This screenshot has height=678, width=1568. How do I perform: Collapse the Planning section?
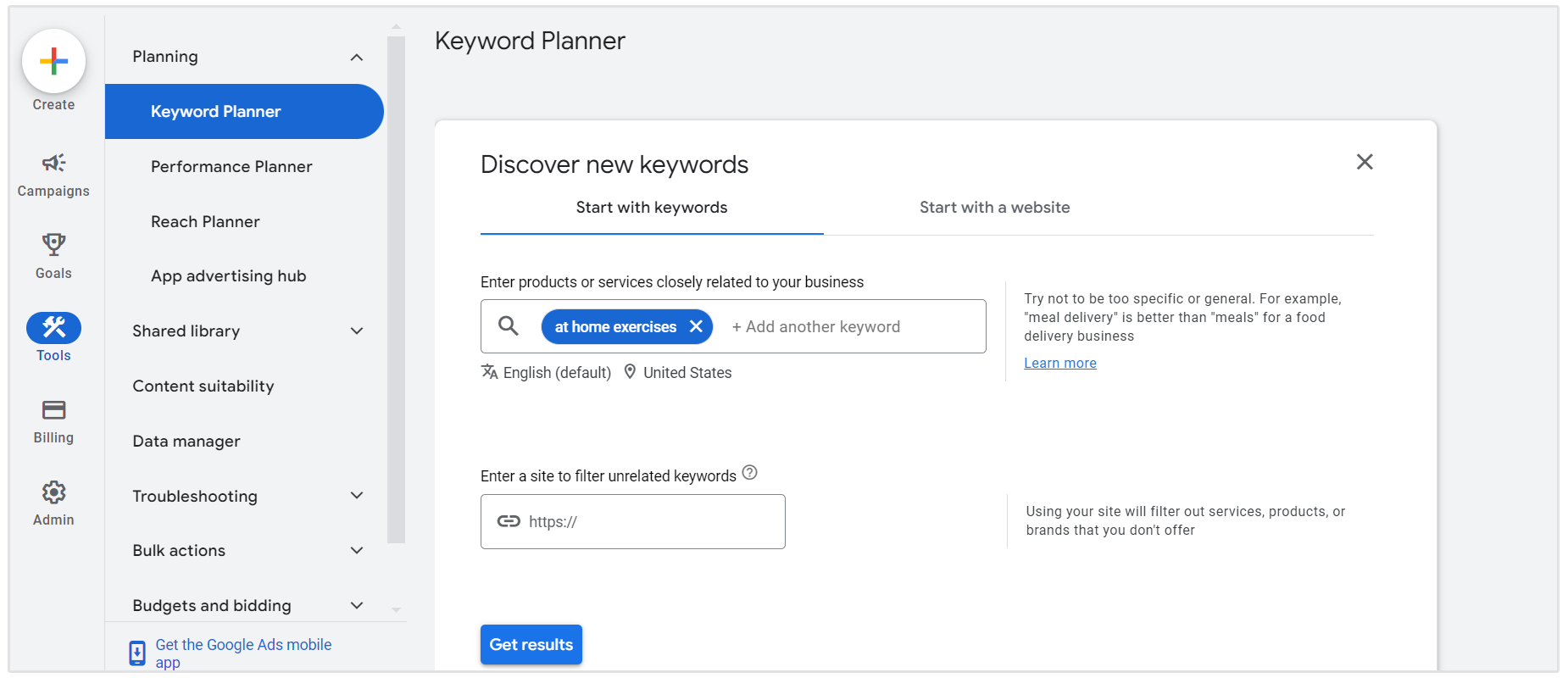(x=357, y=58)
